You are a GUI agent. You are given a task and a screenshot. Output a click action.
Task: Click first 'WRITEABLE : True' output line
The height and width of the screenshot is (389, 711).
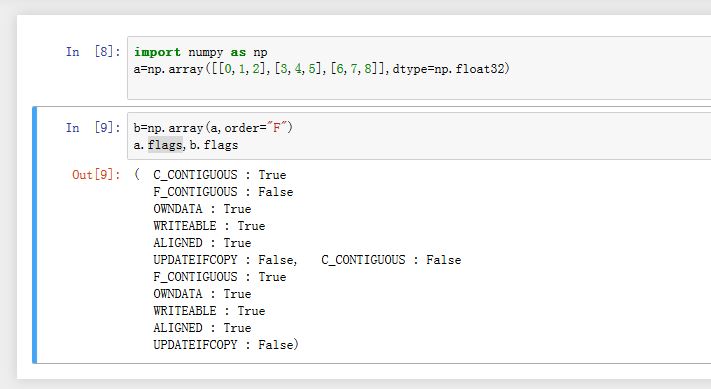(209, 226)
